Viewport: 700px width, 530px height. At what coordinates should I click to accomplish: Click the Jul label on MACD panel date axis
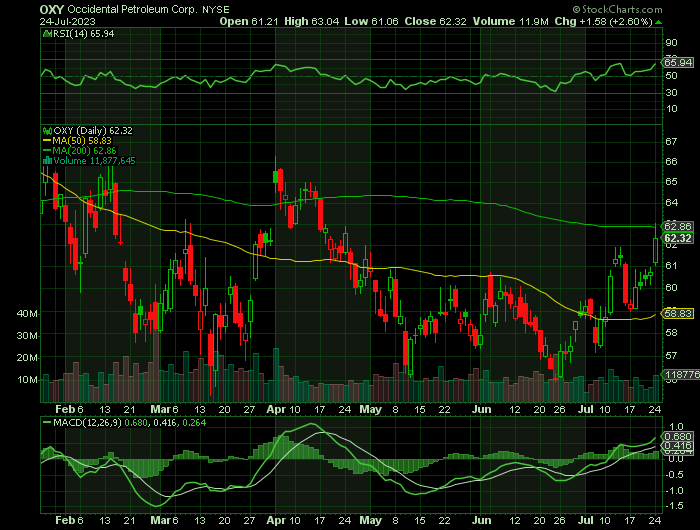(x=585, y=520)
